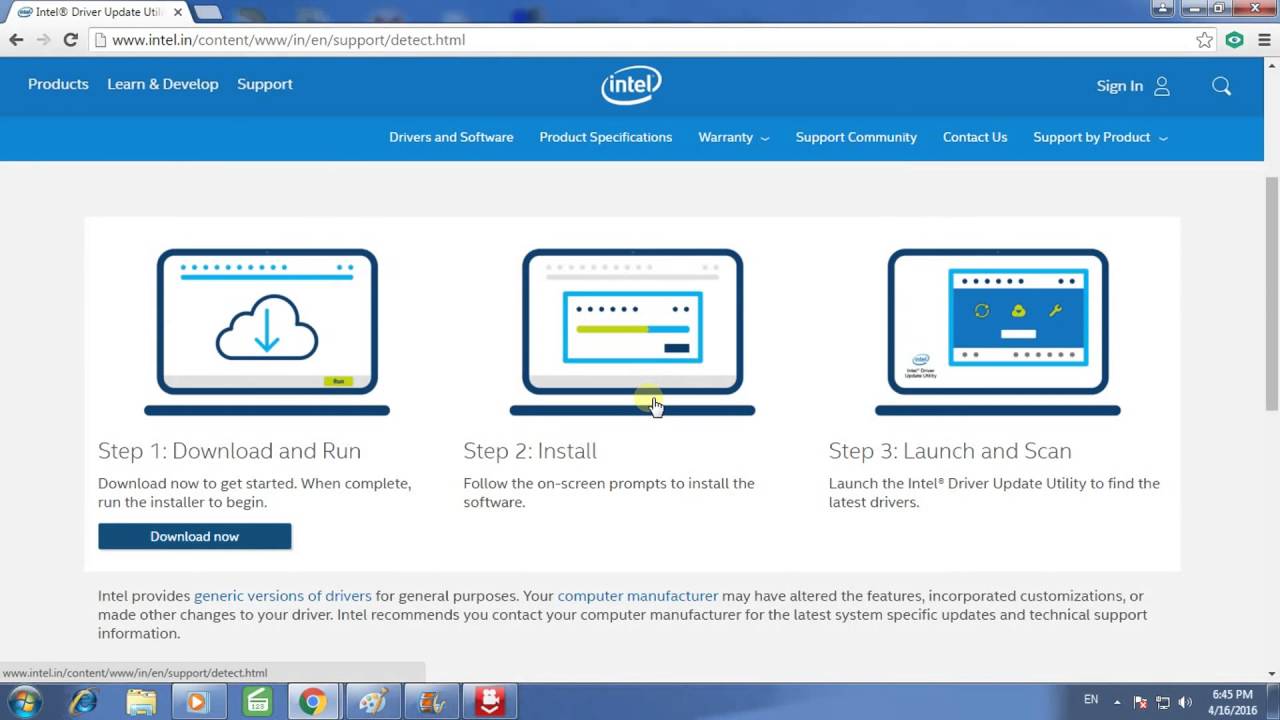Open generic versions of drivers link
This screenshot has width=1280, height=720.
[x=283, y=595]
